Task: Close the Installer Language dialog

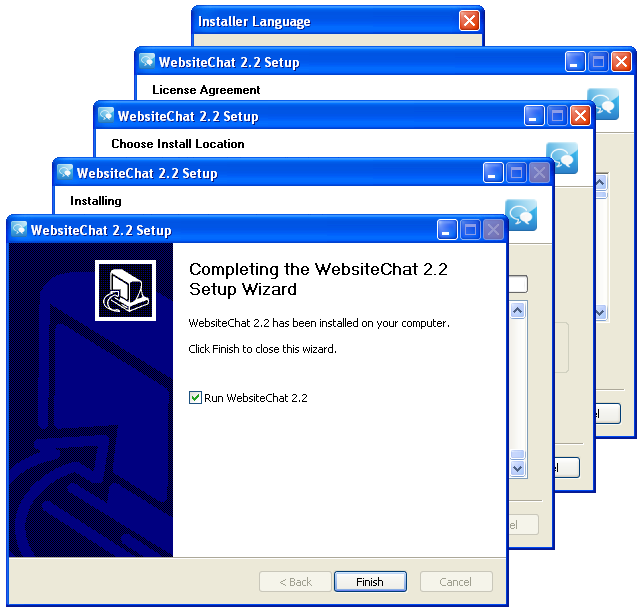Action: coord(469,20)
